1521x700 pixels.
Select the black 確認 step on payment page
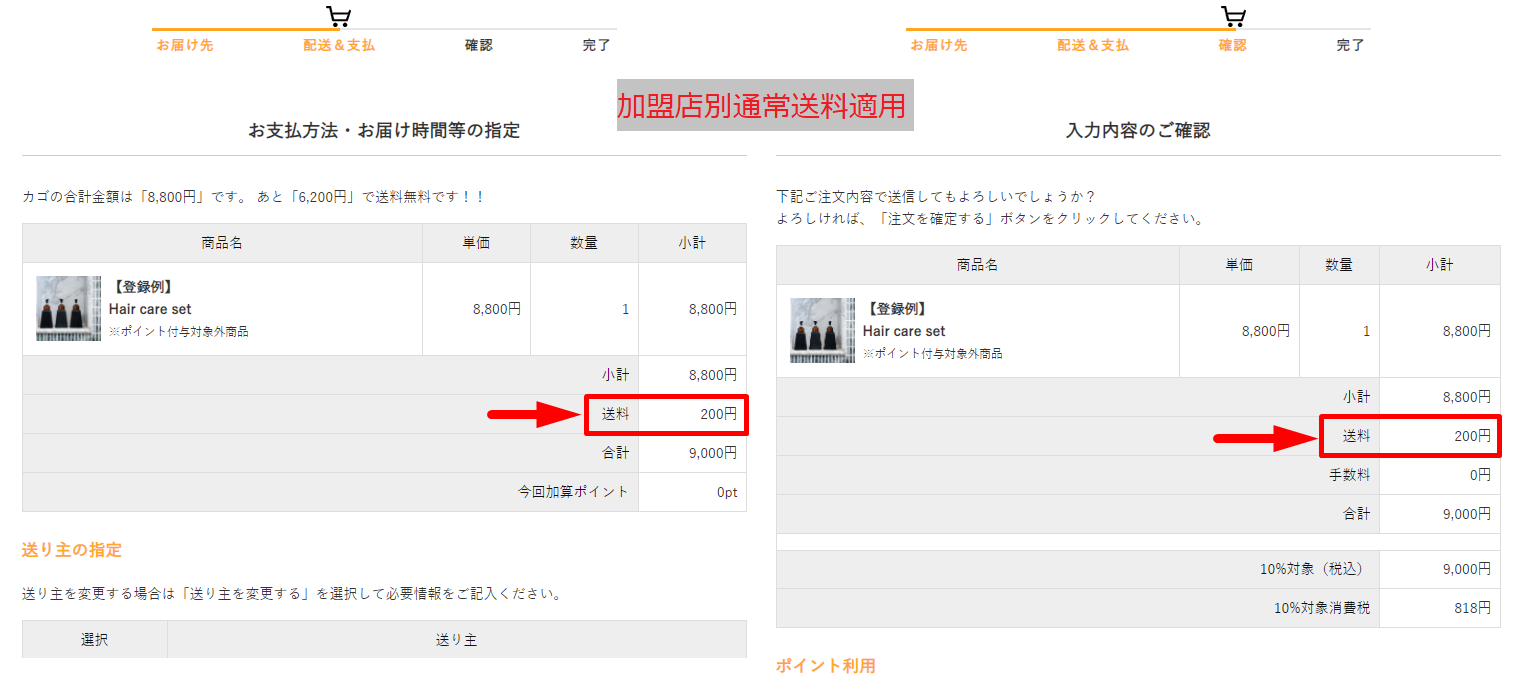(479, 45)
